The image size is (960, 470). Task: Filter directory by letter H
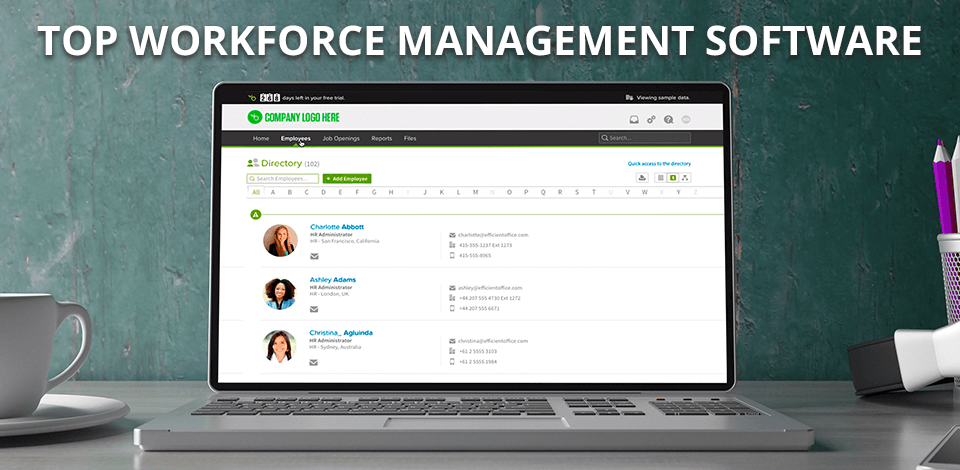coord(391,192)
